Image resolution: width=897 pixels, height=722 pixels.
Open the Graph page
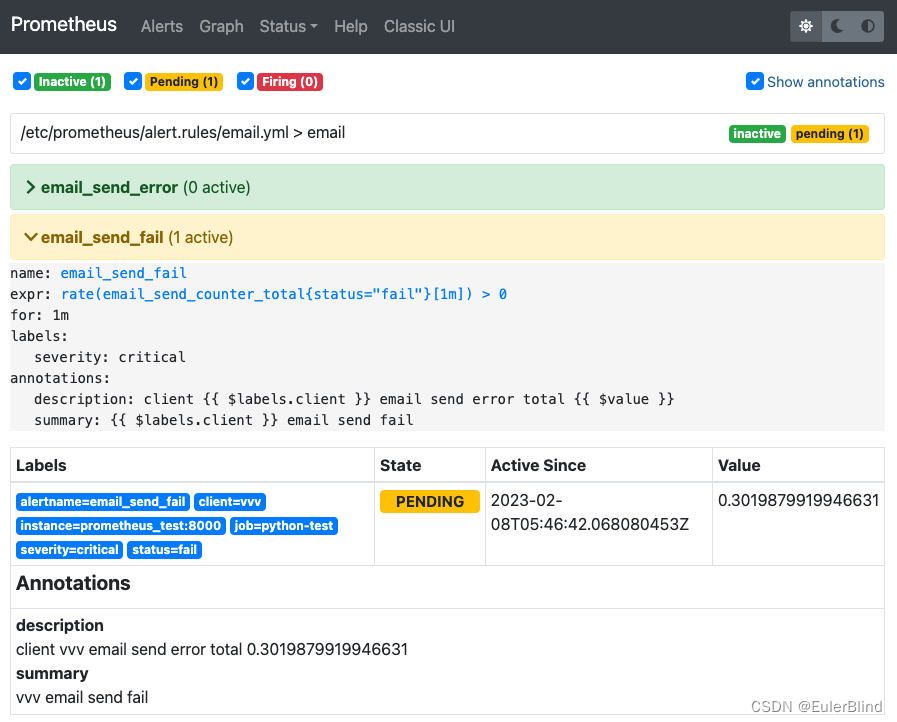coord(221,26)
